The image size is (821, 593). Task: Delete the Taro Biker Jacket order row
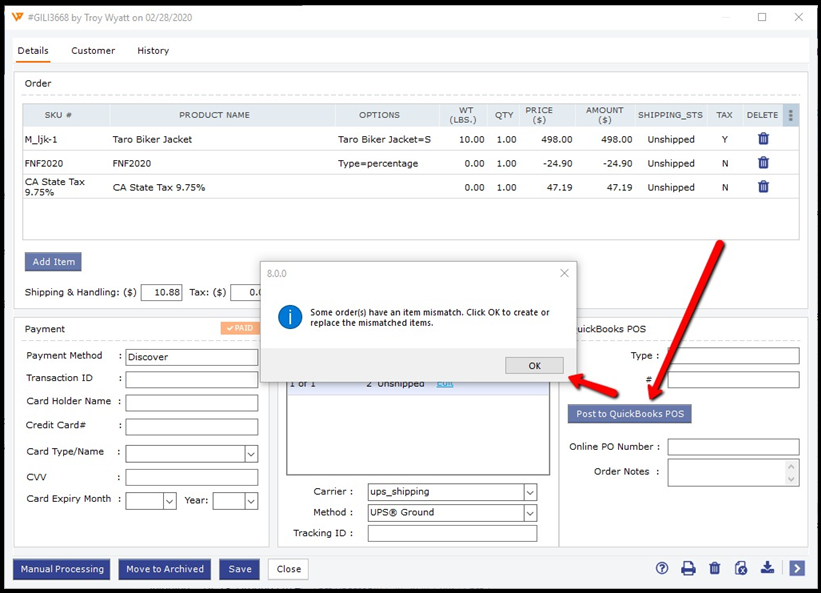763,140
